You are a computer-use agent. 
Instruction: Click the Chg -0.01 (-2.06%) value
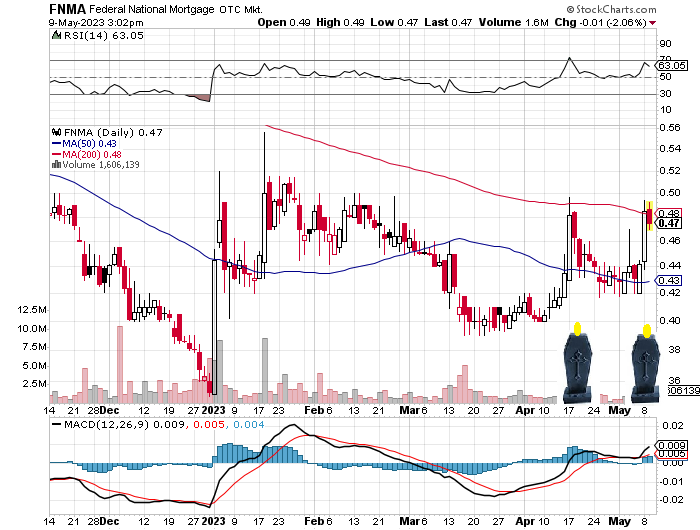click(x=600, y=22)
